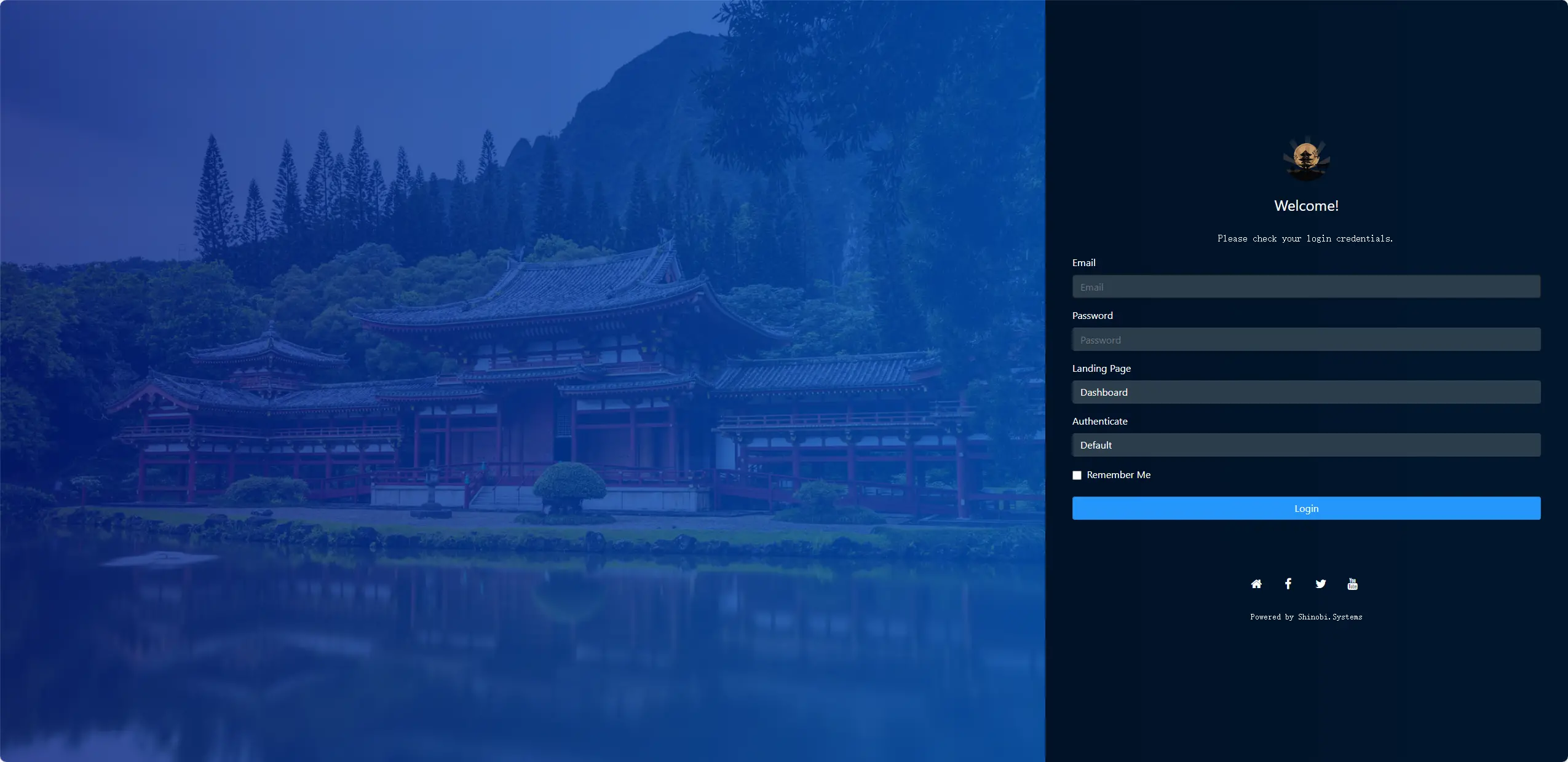Focus the Email input field
This screenshot has height=762, width=1568.
pyautogui.click(x=1306, y=287)
